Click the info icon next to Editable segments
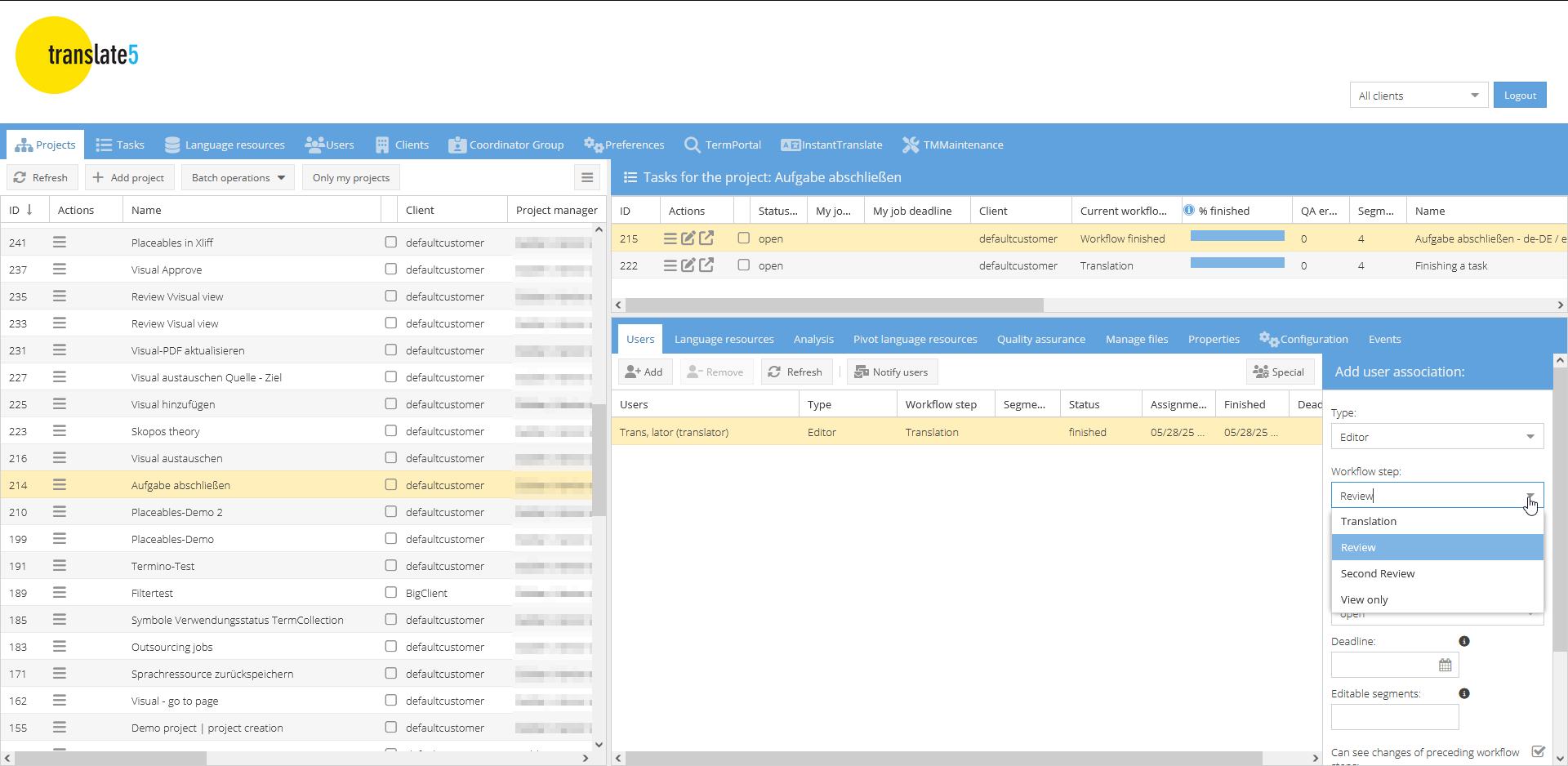 (1464, 693)
